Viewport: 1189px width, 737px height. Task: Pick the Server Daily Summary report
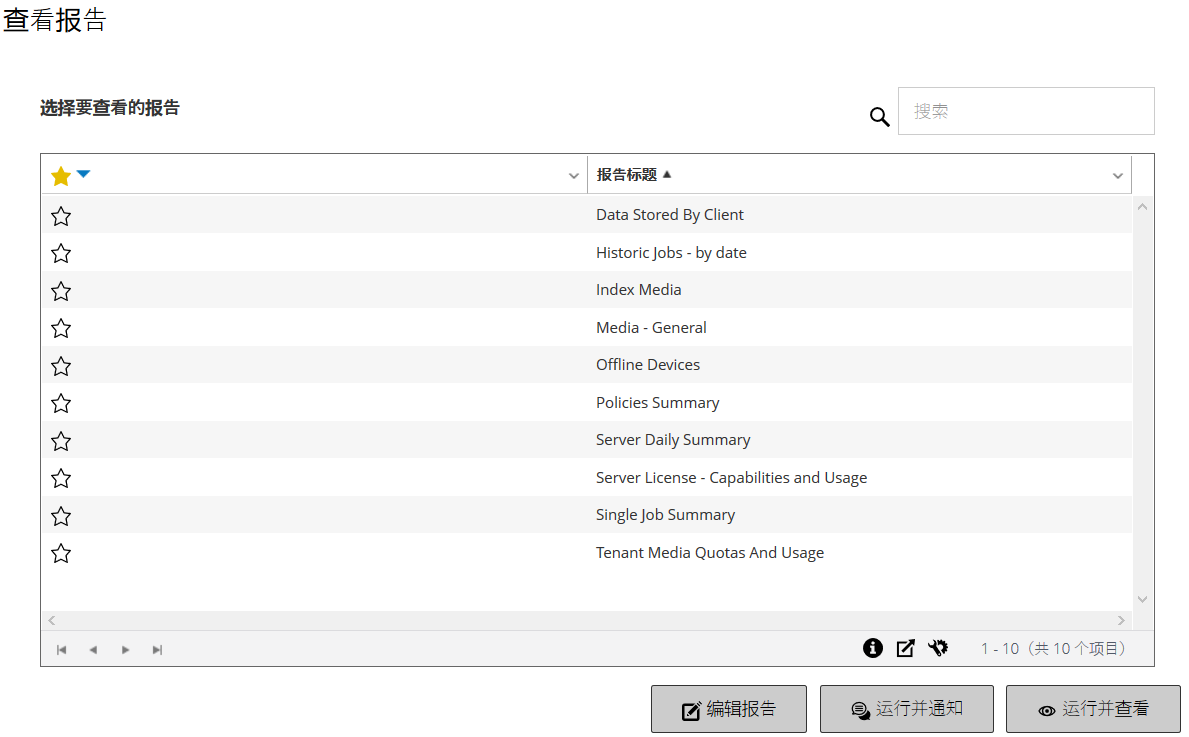pyautogui.click(x=673, y=440)
